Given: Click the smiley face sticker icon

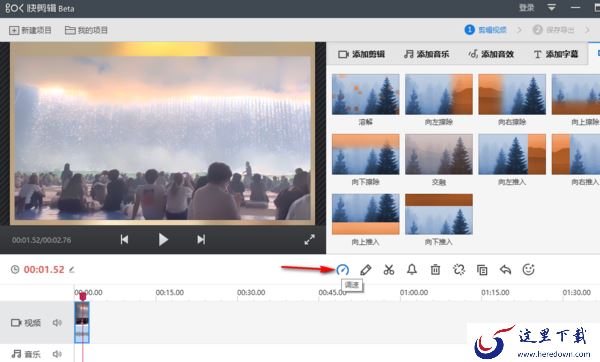Looking at the screenshot, I should [528, 270].
